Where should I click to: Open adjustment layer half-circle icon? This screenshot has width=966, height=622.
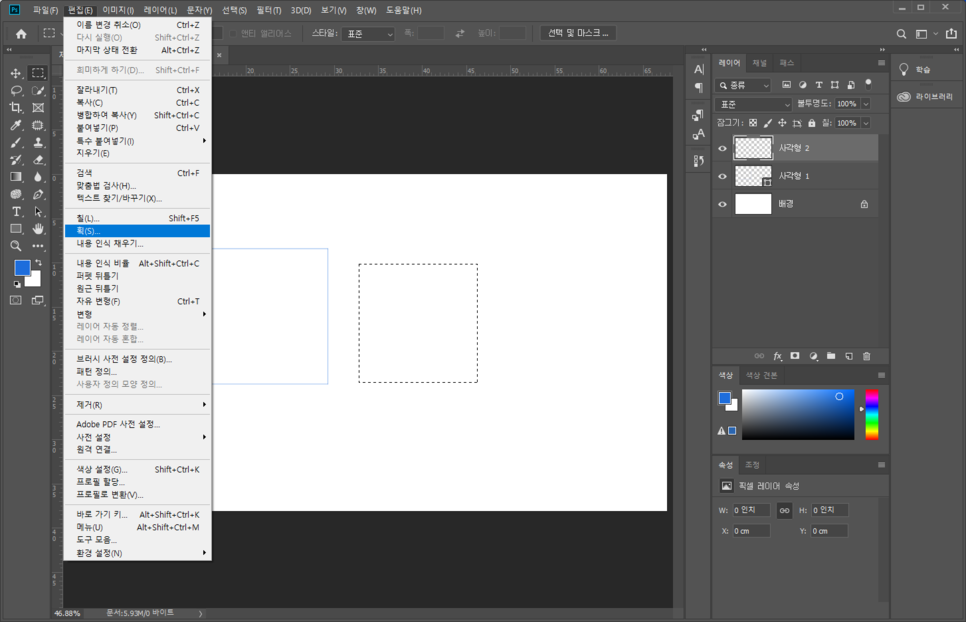click(x=813, y=356)
